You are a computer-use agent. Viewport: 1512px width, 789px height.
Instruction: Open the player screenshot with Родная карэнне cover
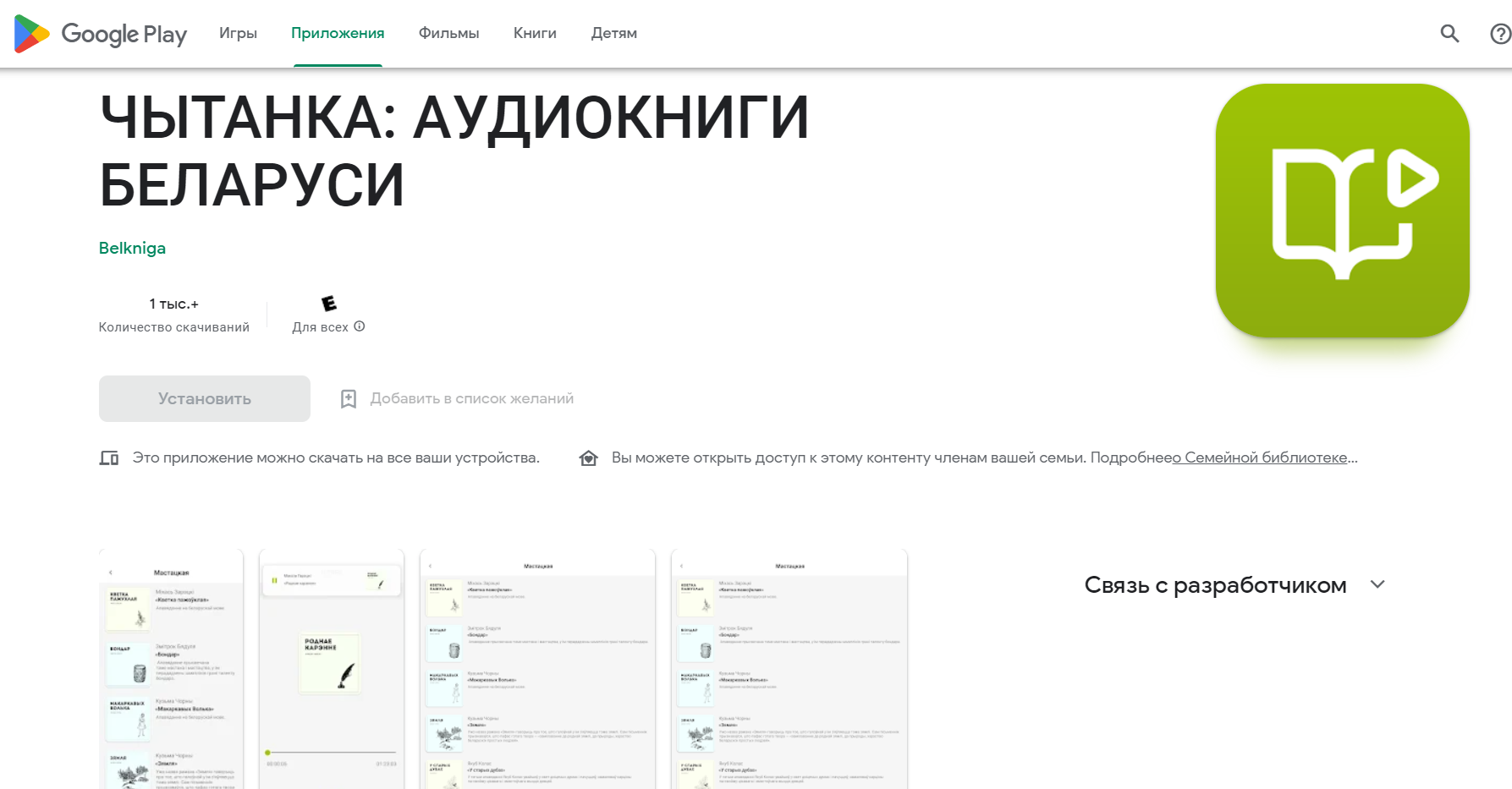[x=331, y=670]
